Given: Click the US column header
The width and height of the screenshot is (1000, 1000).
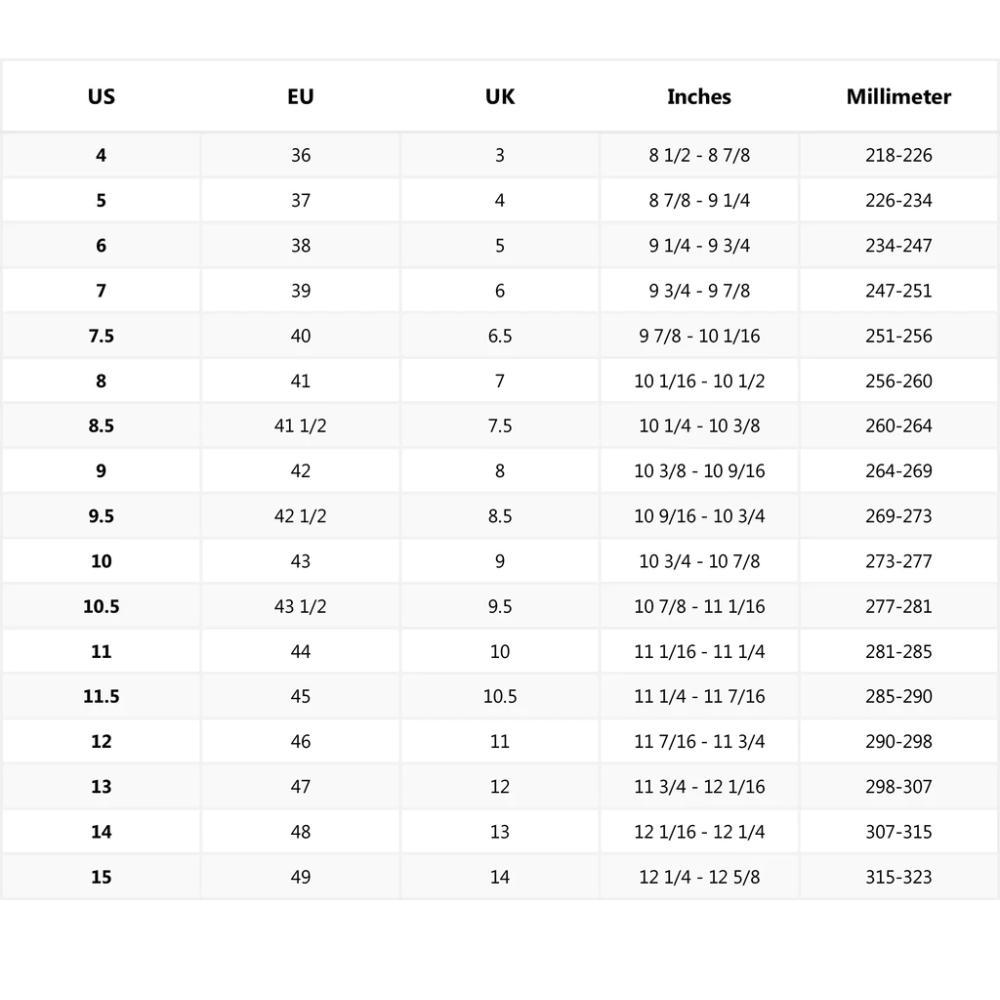Looking at the screenshot, I should click(x=101, y=97).
